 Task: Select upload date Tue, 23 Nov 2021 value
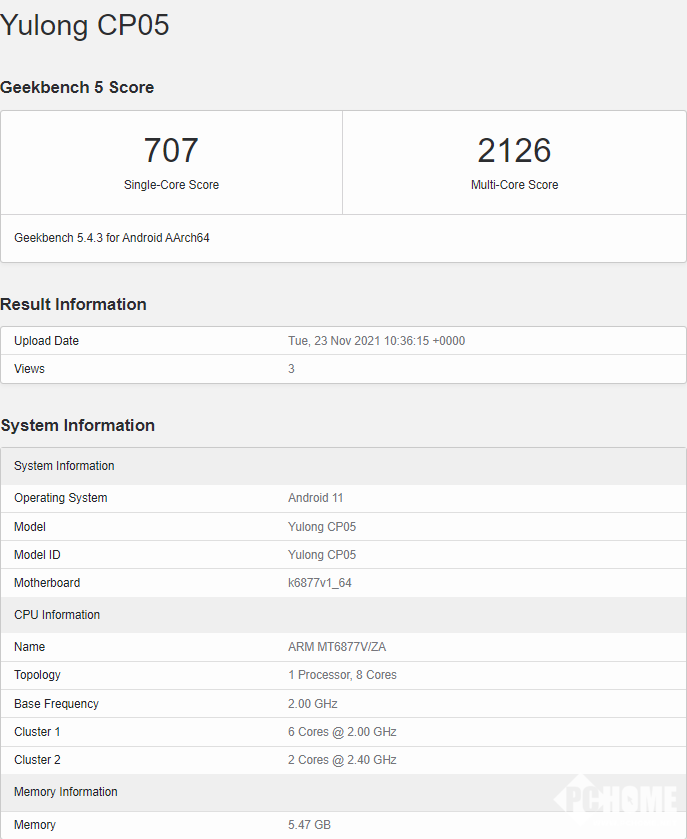coord(376,341)
